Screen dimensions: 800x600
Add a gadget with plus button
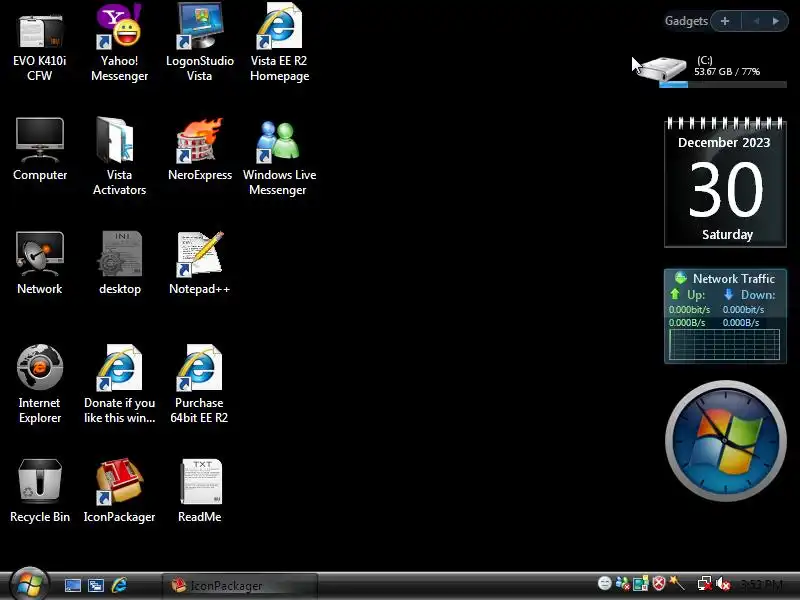pos(725,21)
